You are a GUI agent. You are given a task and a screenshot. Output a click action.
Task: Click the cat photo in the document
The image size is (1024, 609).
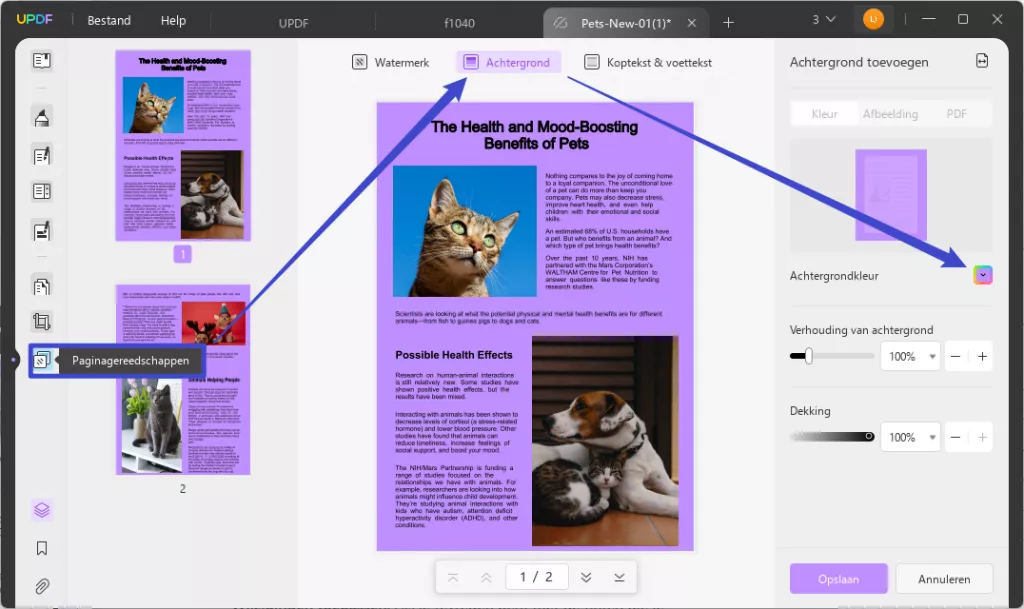464,231
